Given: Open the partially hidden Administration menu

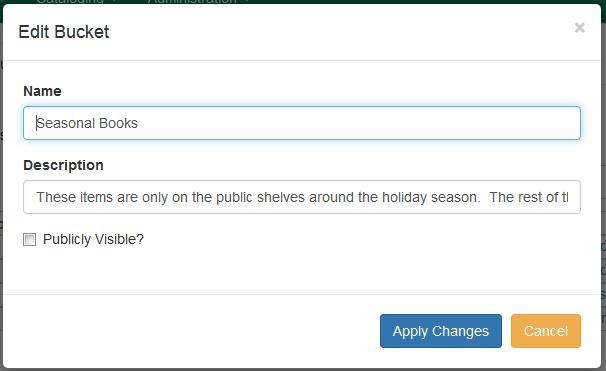Looking at the screenshot, I should [x=192, y=2].
